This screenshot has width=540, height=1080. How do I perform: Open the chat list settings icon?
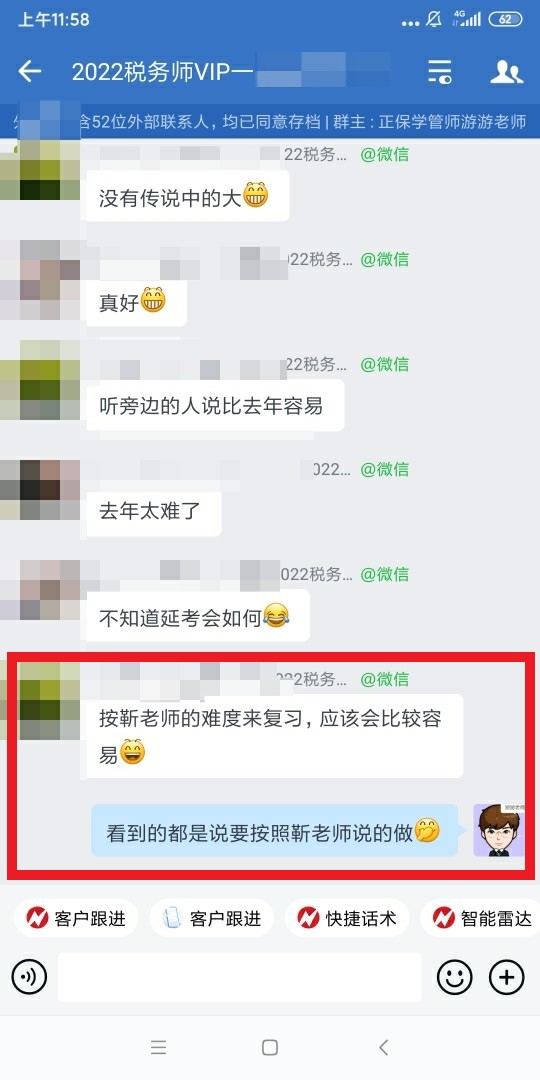pyautogui.click(x=439, y=72)
